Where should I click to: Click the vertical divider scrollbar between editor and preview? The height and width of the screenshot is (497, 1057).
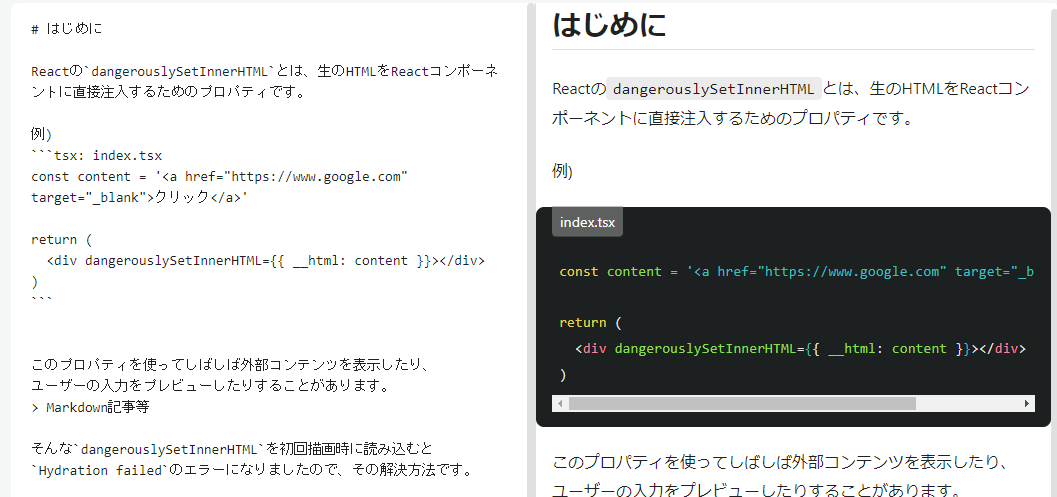(531, 248)
